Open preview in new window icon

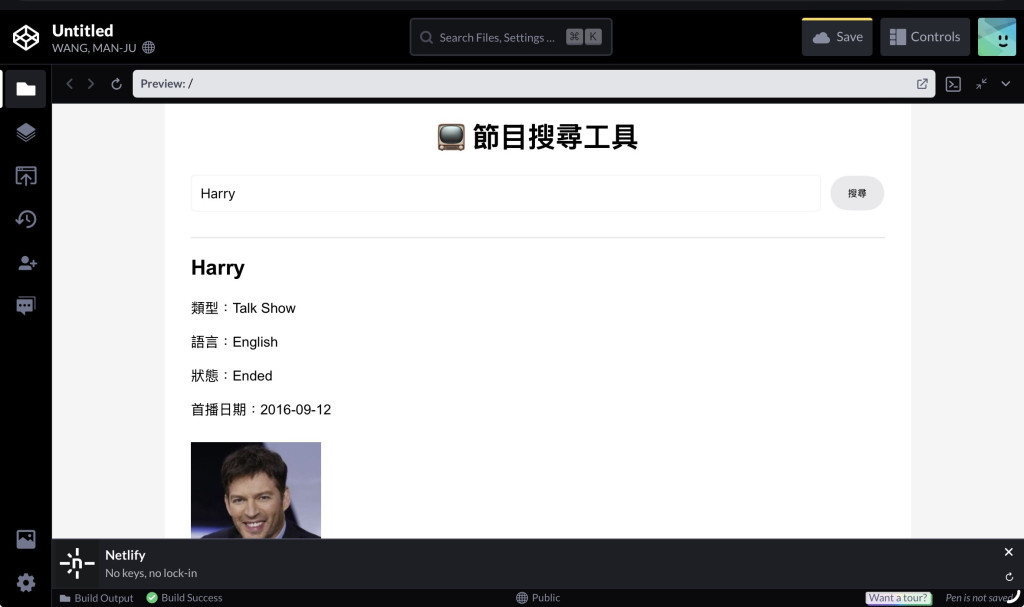tap(922, 84)
